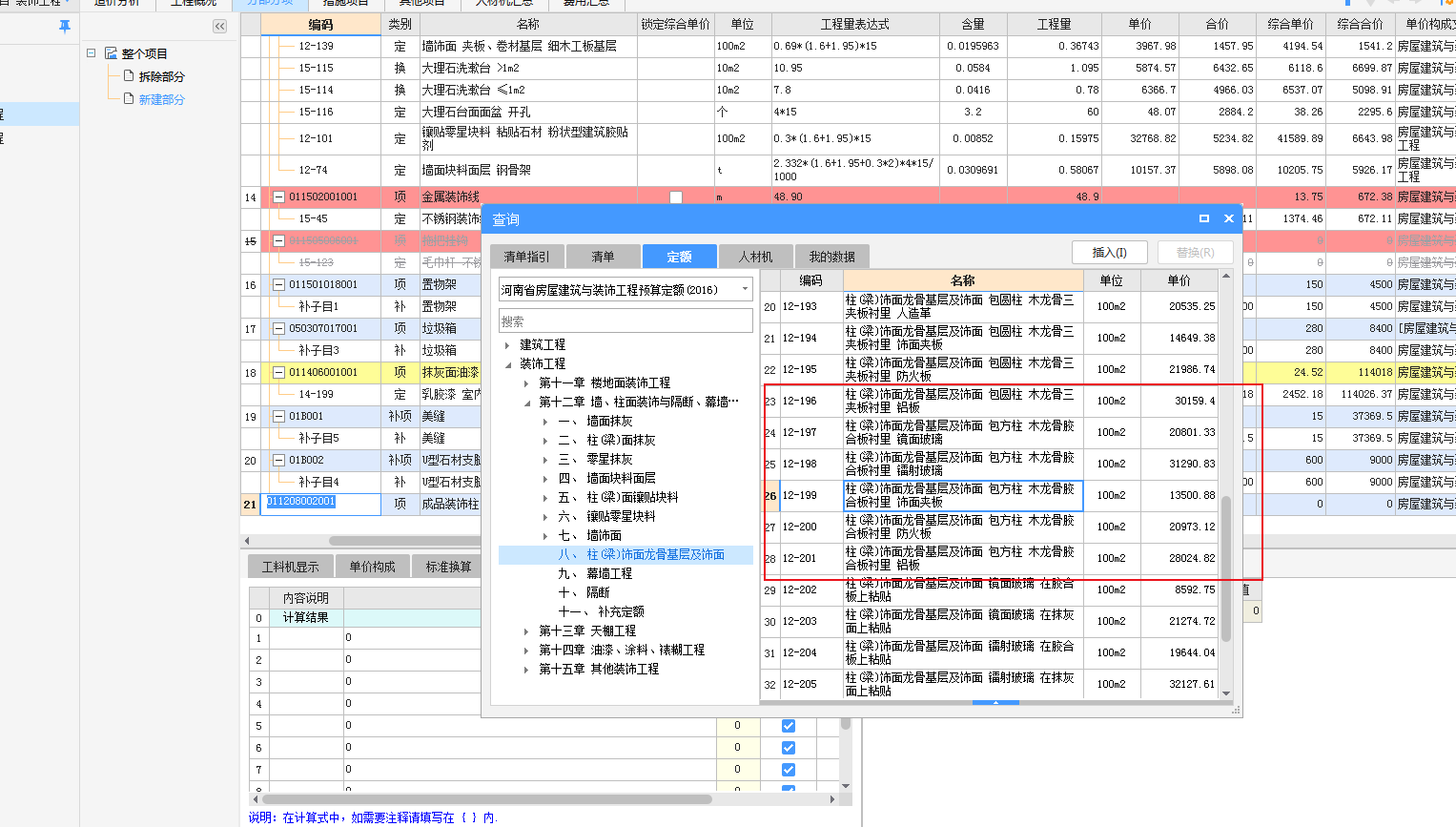Select 一、墙面抹灰 tree item
Viewport: 1456px width, 827px height.
click(596, 422)
